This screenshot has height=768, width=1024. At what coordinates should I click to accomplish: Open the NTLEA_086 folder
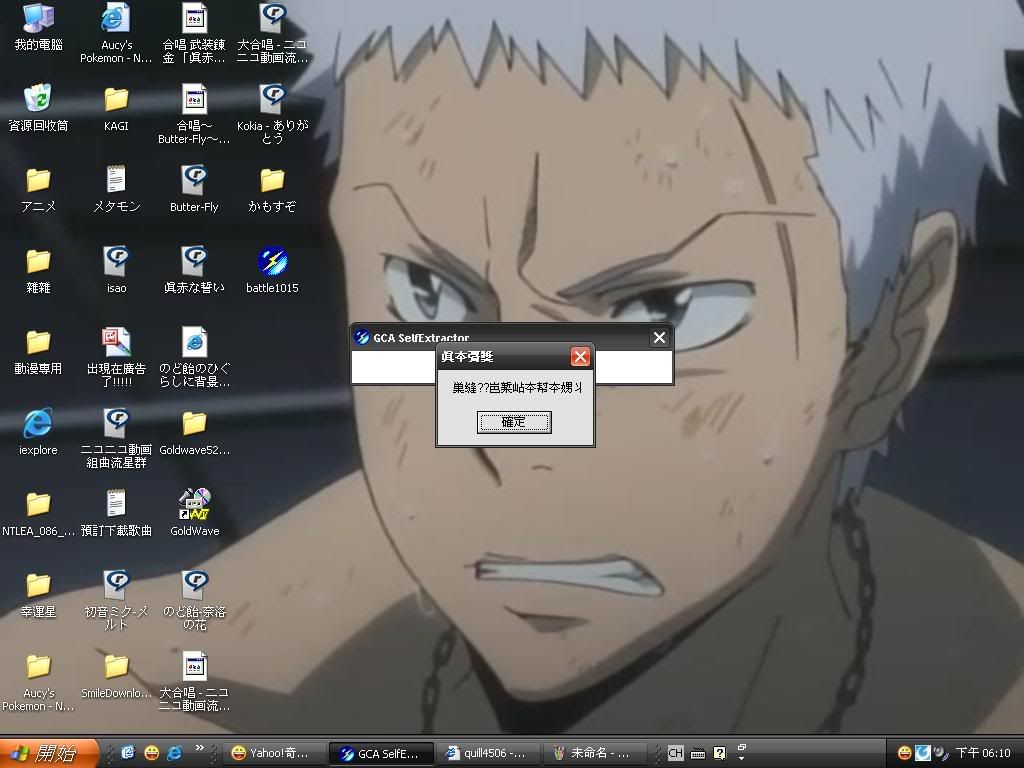[39, 513]
